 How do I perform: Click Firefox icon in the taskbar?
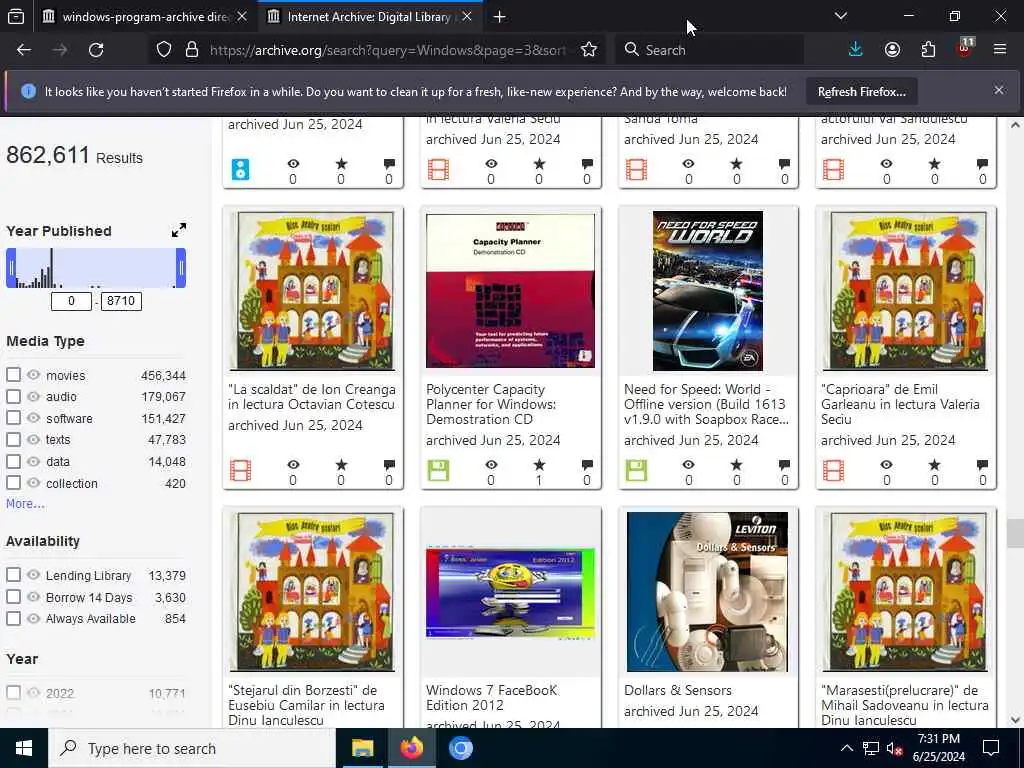pyautogui.click(x=411, y=748)
